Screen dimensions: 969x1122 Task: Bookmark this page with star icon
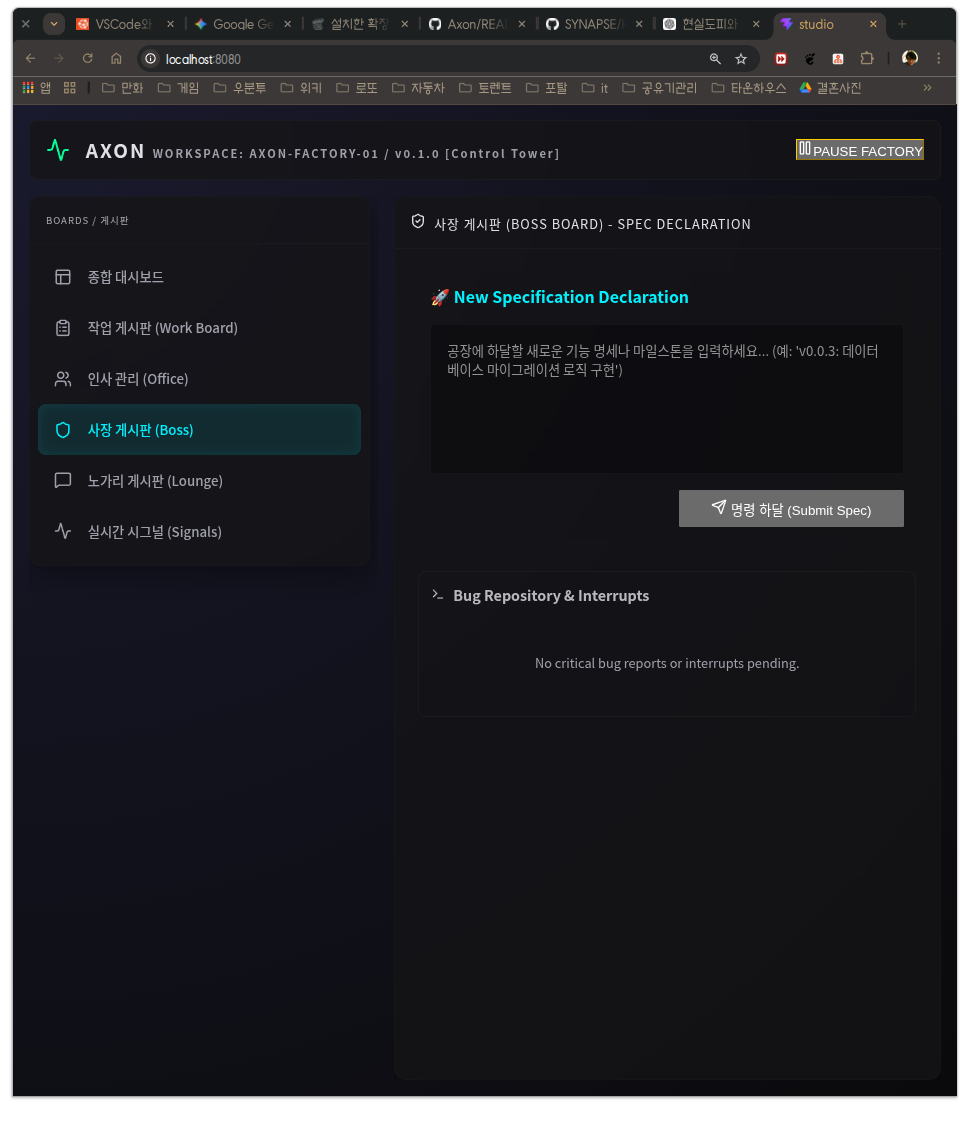coord(741,59)
